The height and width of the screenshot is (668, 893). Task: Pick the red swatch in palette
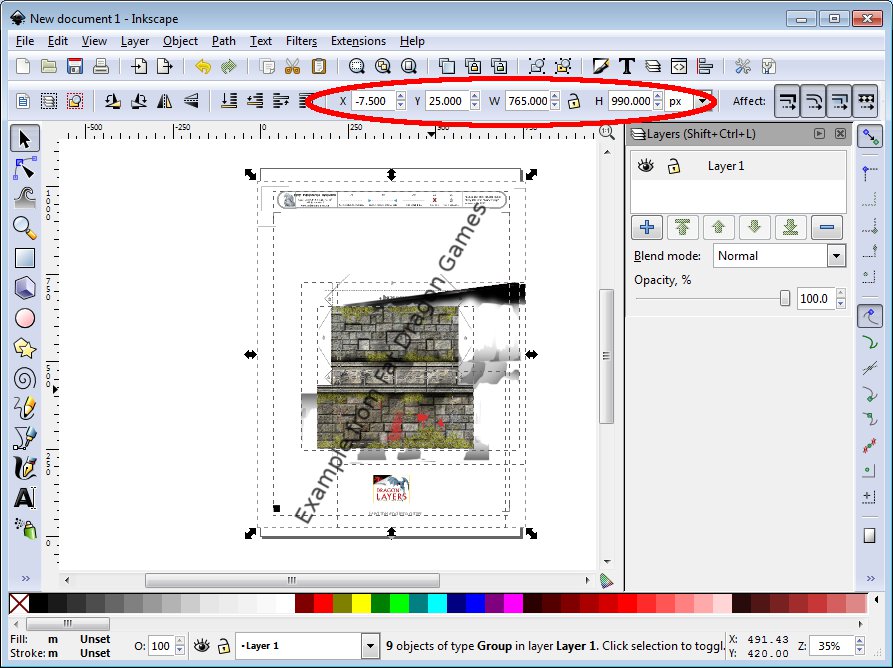click(323, 603)
